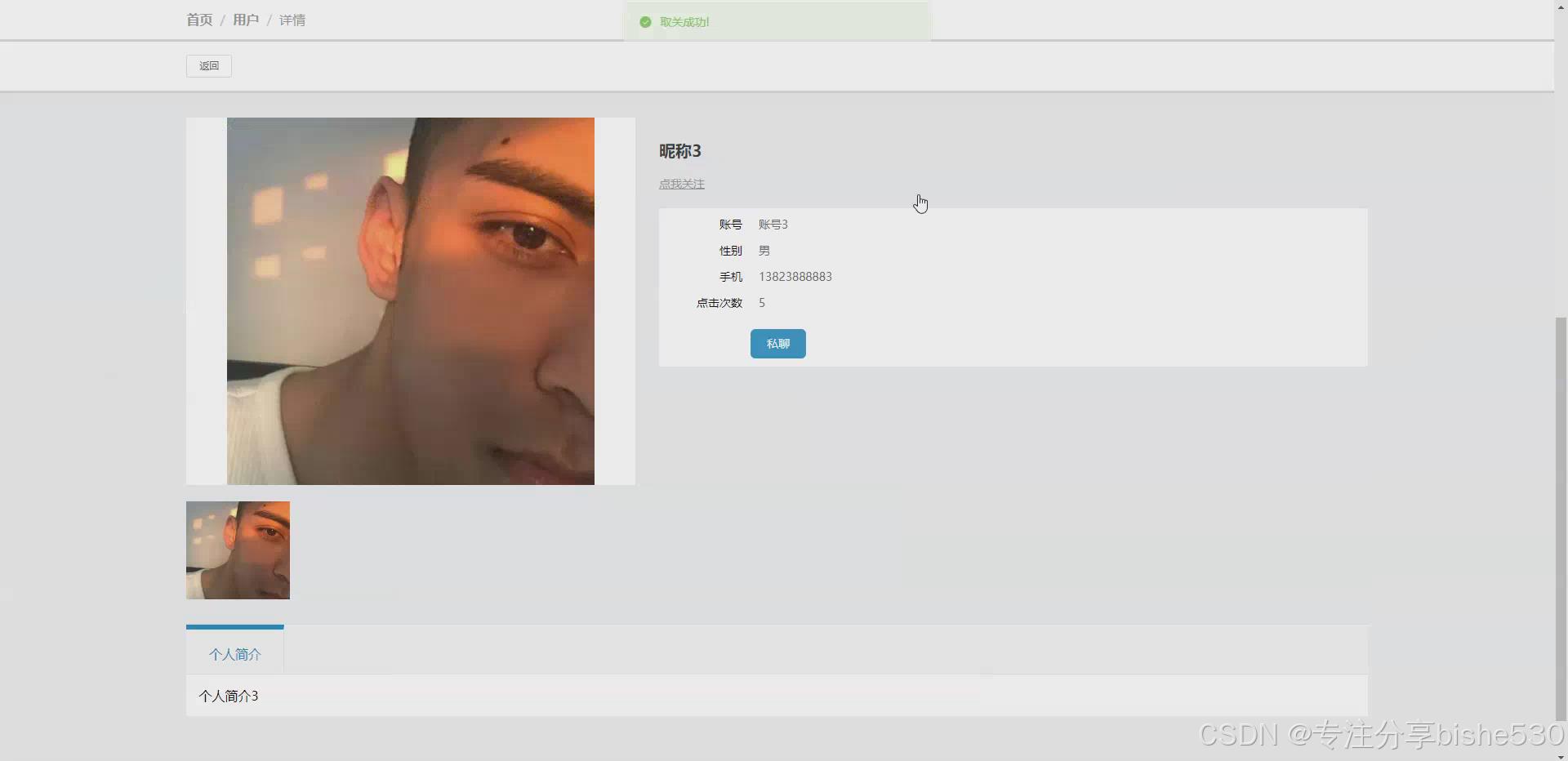Select bio text 个人简介3
Image resolution: width=1568 pixels, height=761 pixels.
(x=229, y=696)
